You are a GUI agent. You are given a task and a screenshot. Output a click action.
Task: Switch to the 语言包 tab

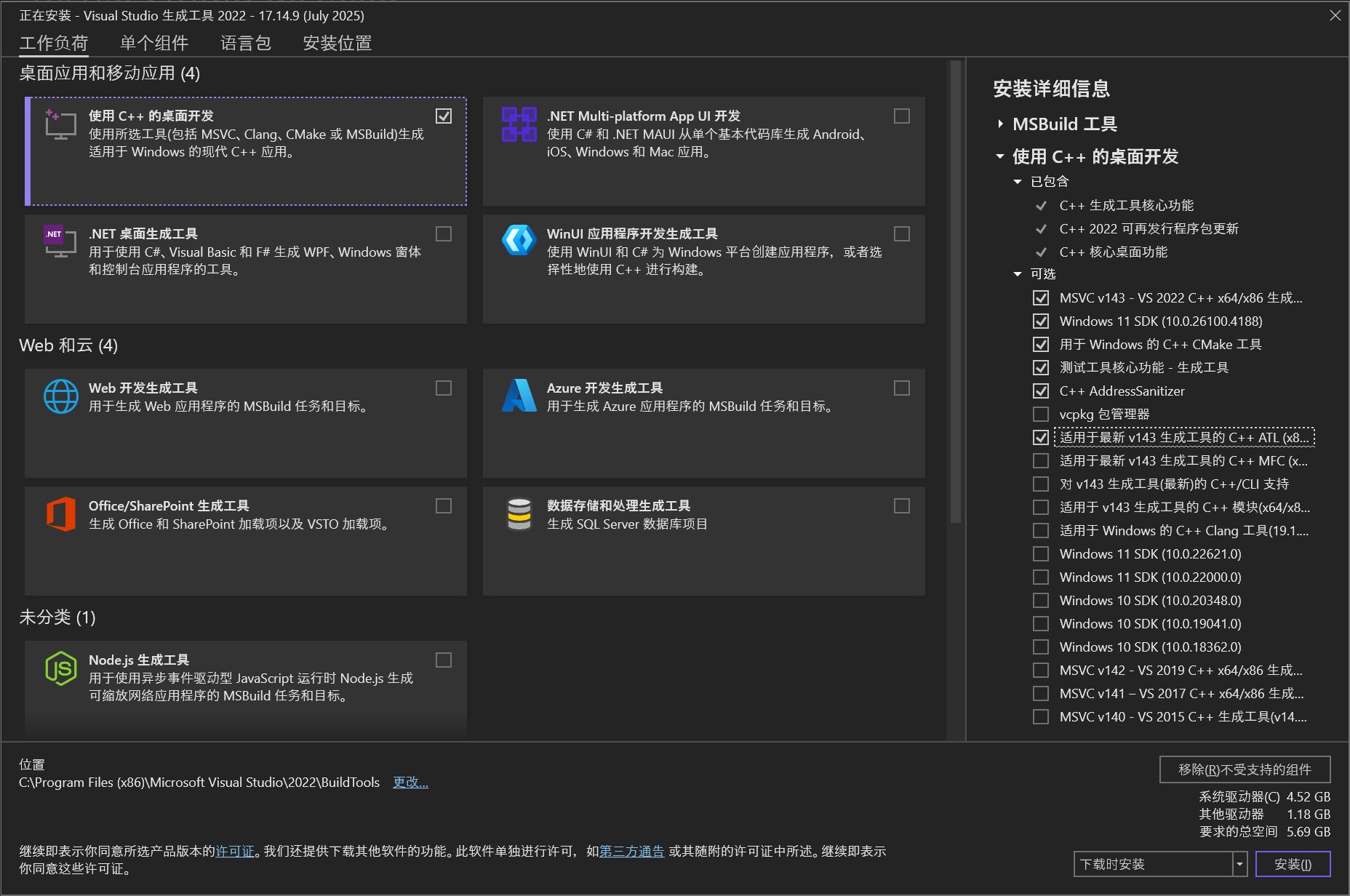(246, 43)
